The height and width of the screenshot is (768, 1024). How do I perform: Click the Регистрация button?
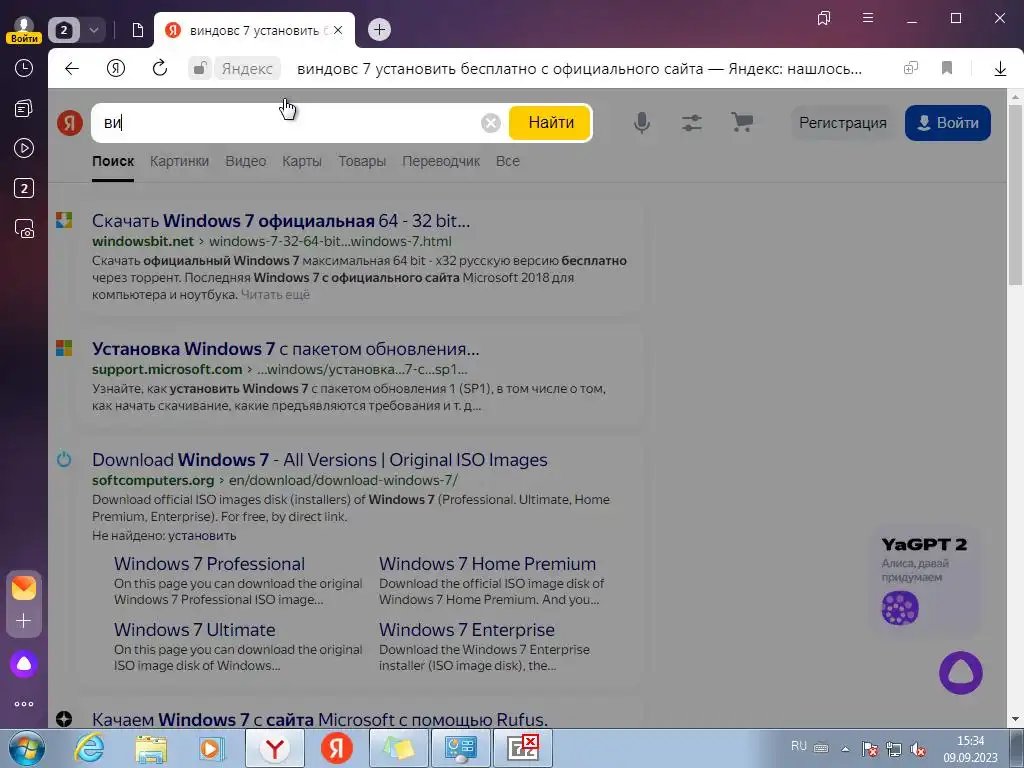[842, 123]
